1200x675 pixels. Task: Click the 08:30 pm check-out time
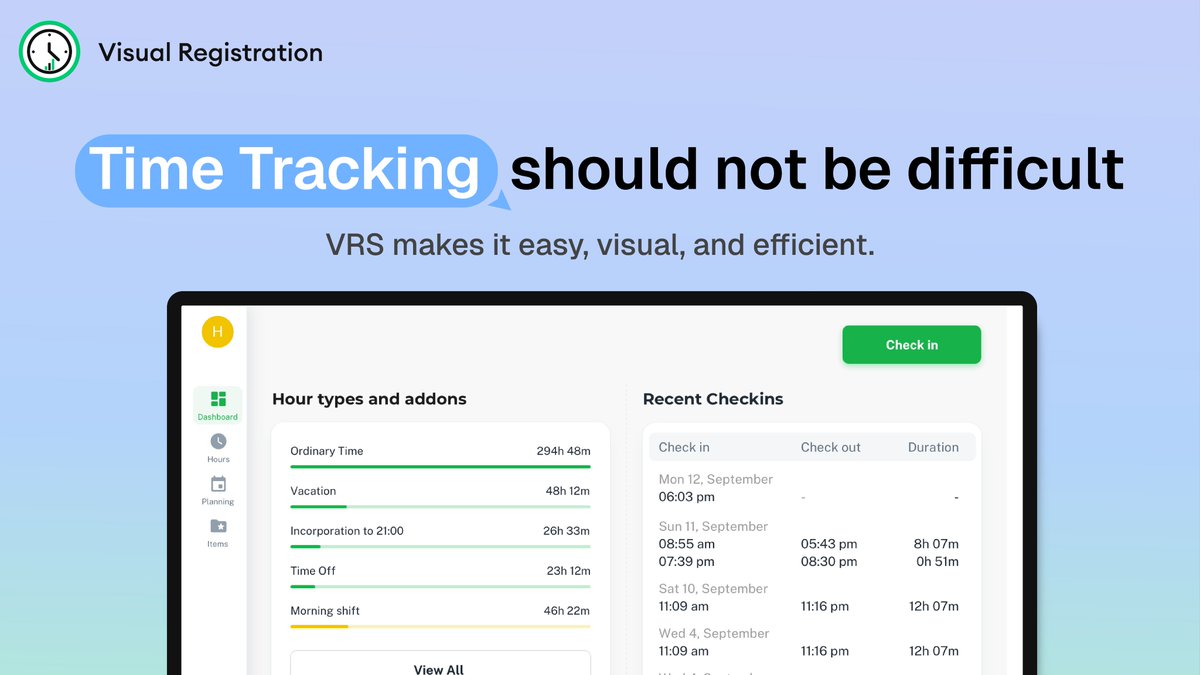pos(829,562)
